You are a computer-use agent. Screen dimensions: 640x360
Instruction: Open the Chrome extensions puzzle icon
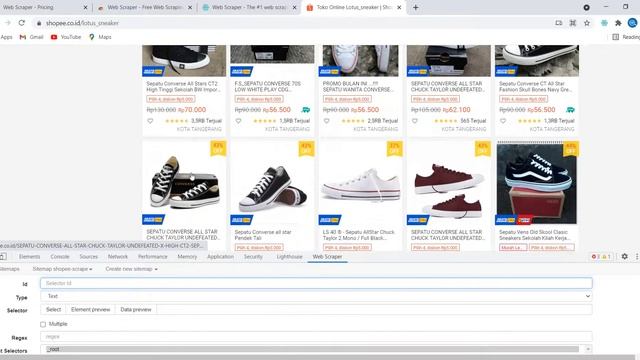click(618, 23)
